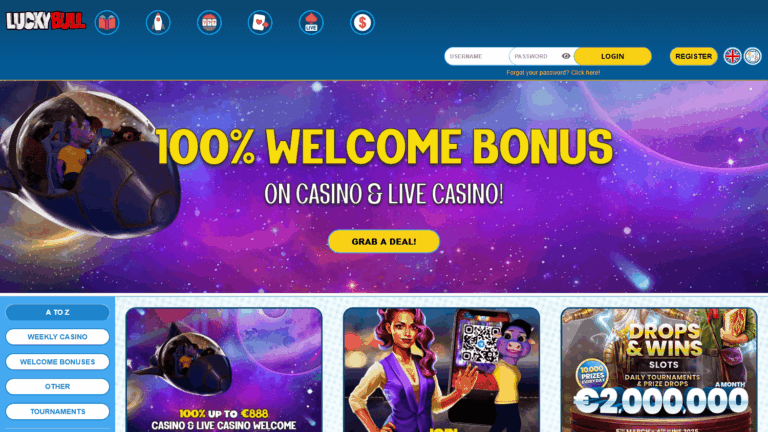Open the UK flag language selector
The width and height of the screenshot is (768, 432).
[x=733, y=56]
